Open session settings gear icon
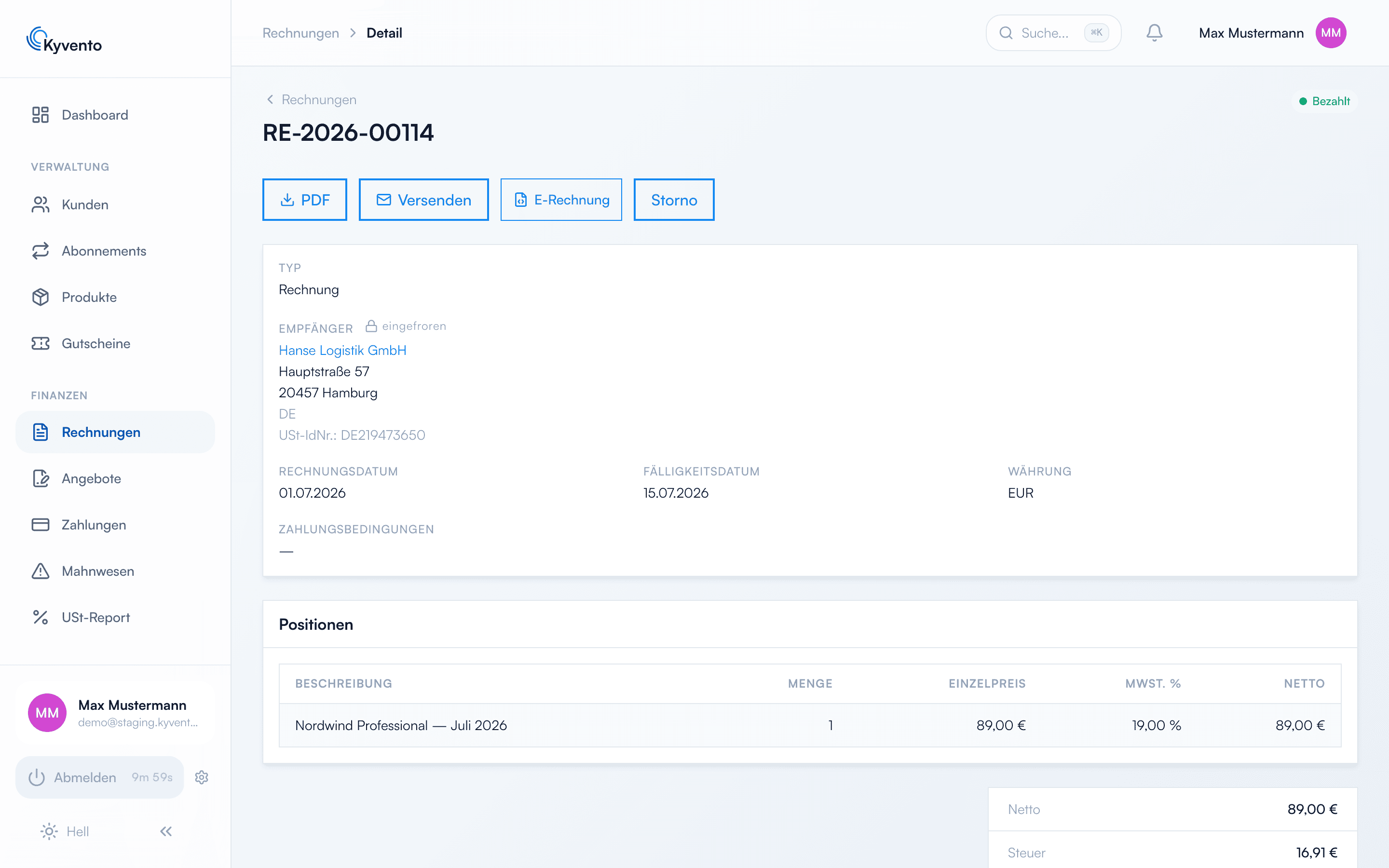Image resolution: width=1389 pixels, height=868 pixels. [202, 777]
